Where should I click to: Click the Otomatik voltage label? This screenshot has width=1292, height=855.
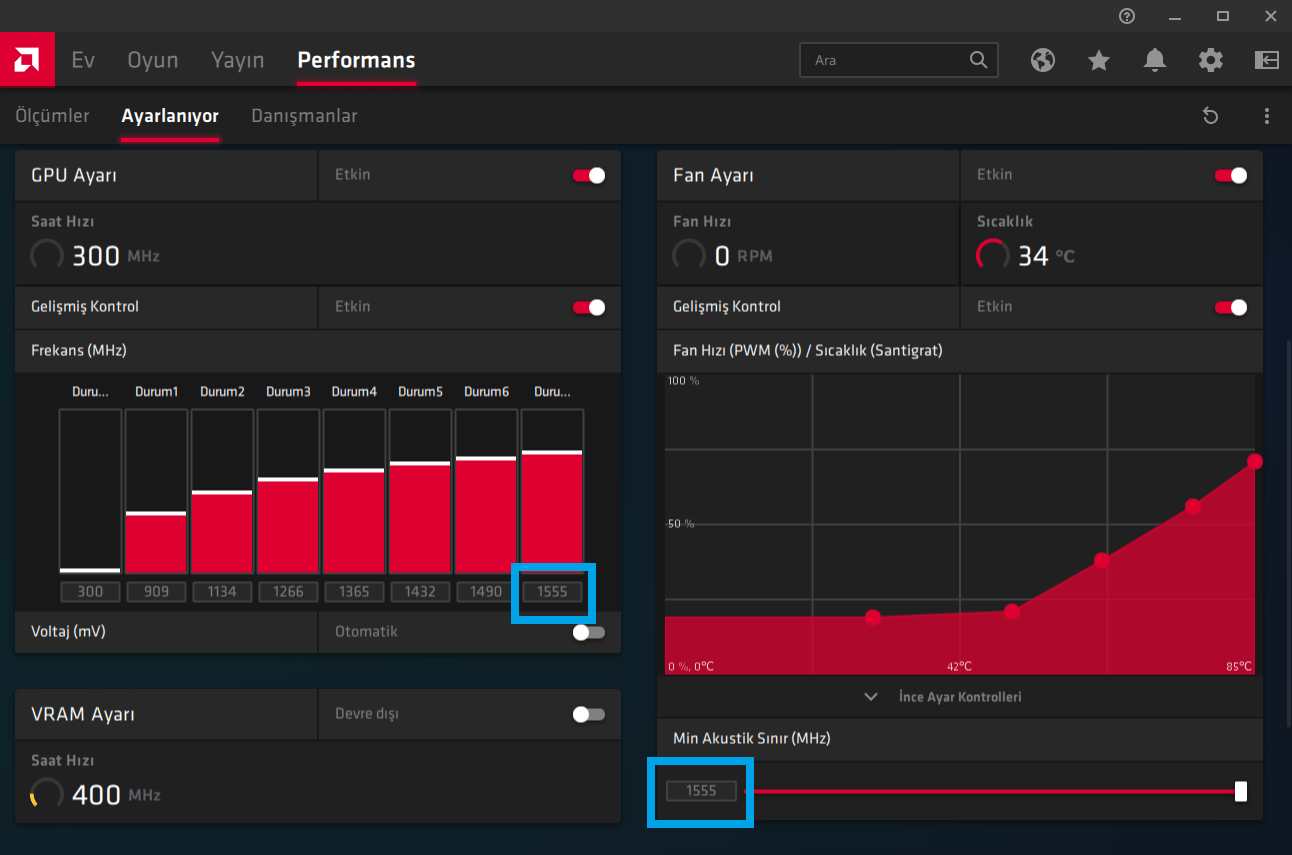(366, 632)
